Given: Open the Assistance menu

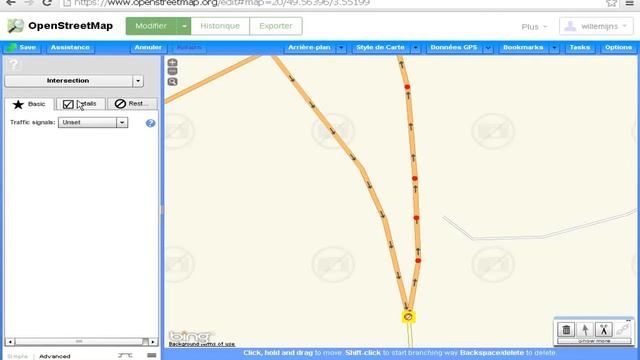Looking at the screenshot, I should point(70,47).
